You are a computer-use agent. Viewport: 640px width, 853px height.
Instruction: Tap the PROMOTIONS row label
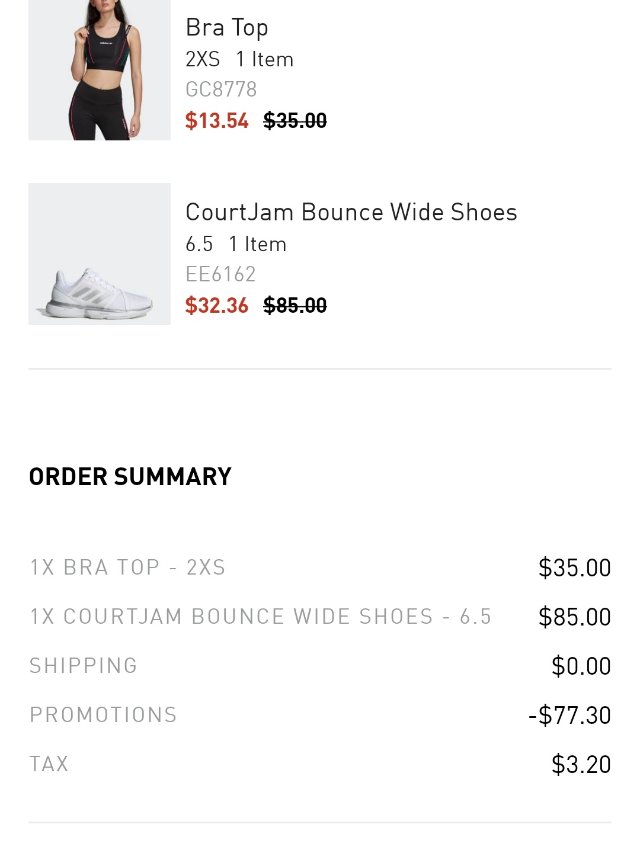click(x=103, y=715)
